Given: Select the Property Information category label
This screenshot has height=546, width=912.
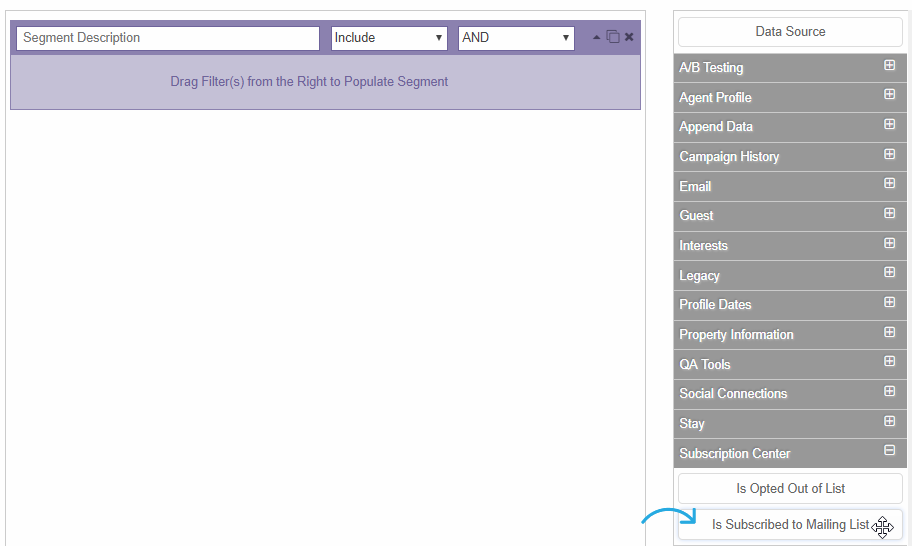Looking at the screenshot, I should click(736, 335).
